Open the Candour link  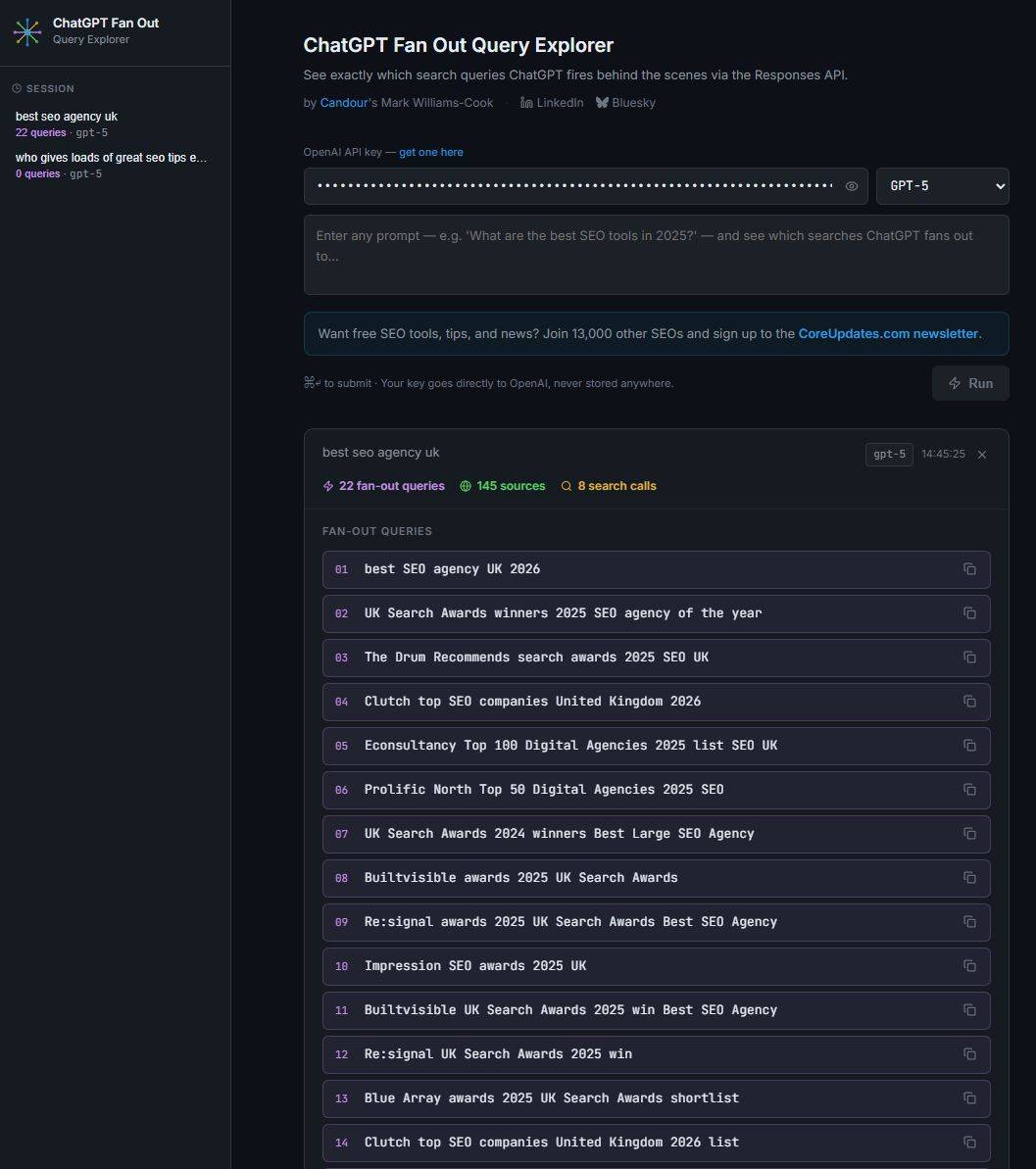tap(343, 103)
